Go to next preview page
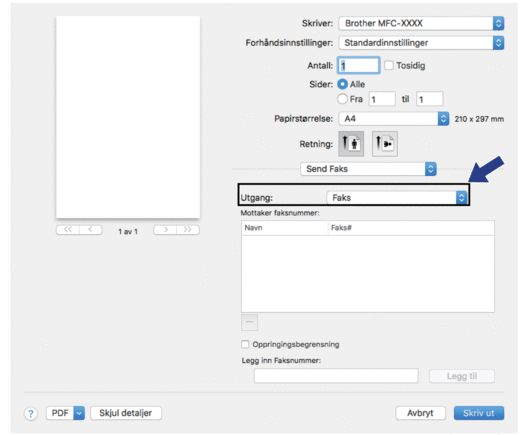Image resolution: width=525 pixels, height=435 pixels. click(x=165, y=230)
